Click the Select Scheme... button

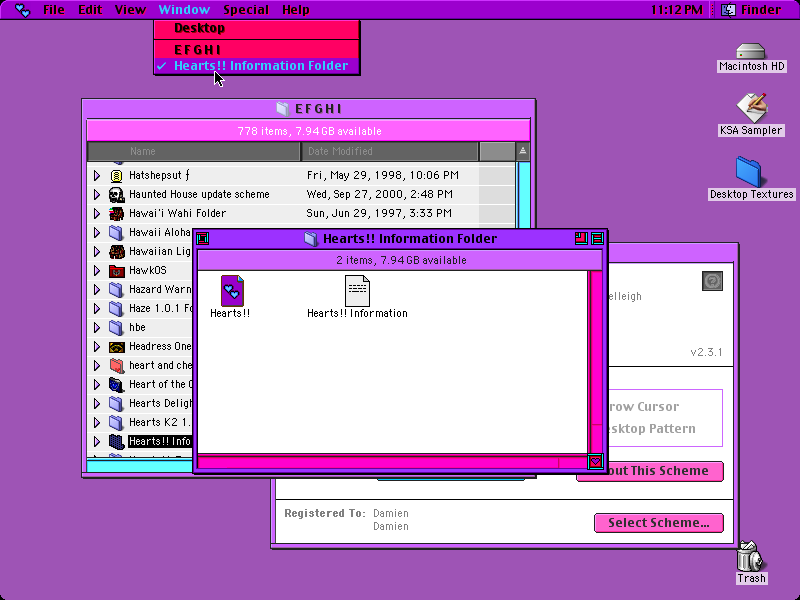659,523
